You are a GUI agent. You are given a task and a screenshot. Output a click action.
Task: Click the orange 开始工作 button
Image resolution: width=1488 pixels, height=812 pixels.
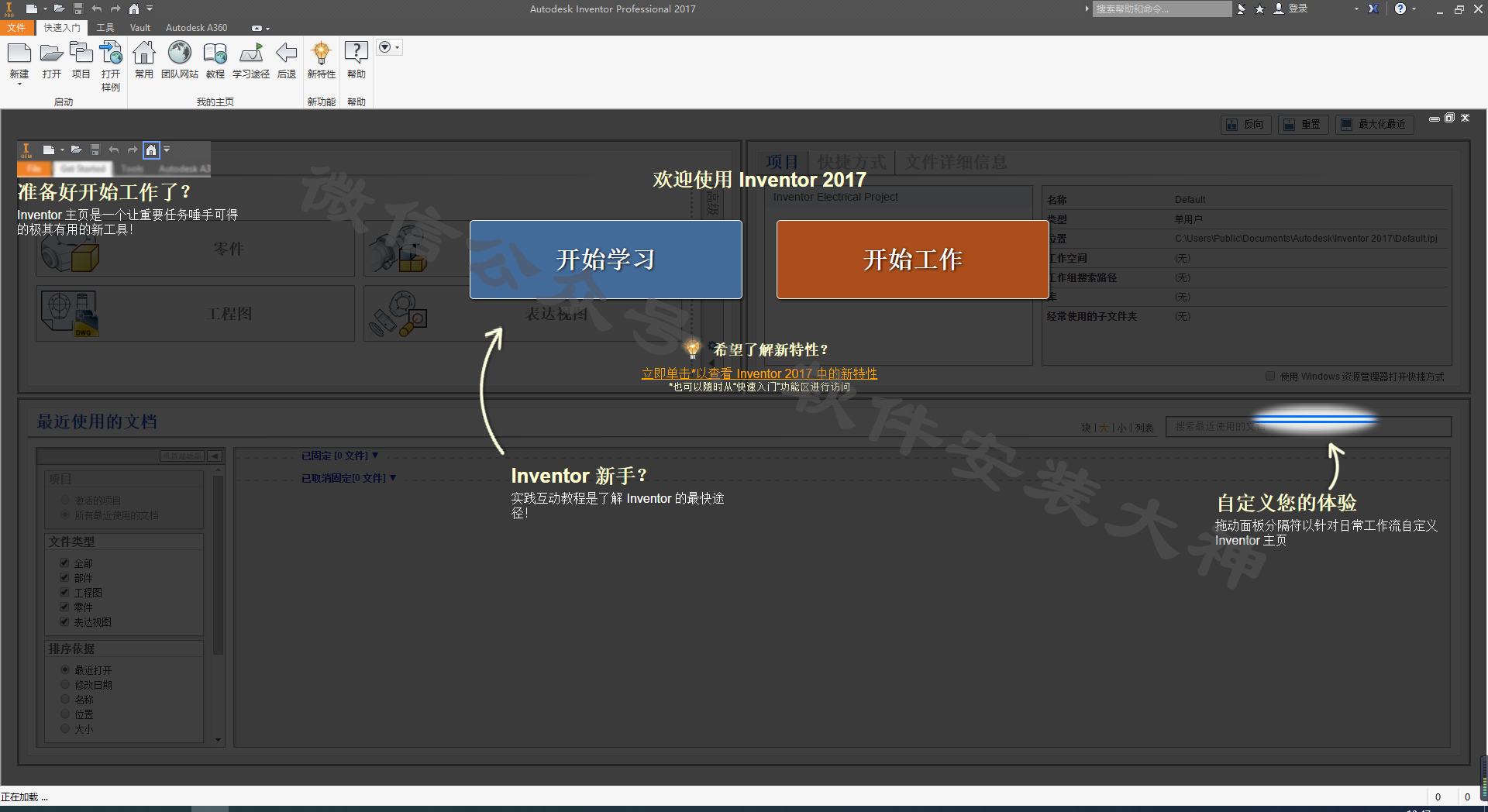(x=913, y=260)
